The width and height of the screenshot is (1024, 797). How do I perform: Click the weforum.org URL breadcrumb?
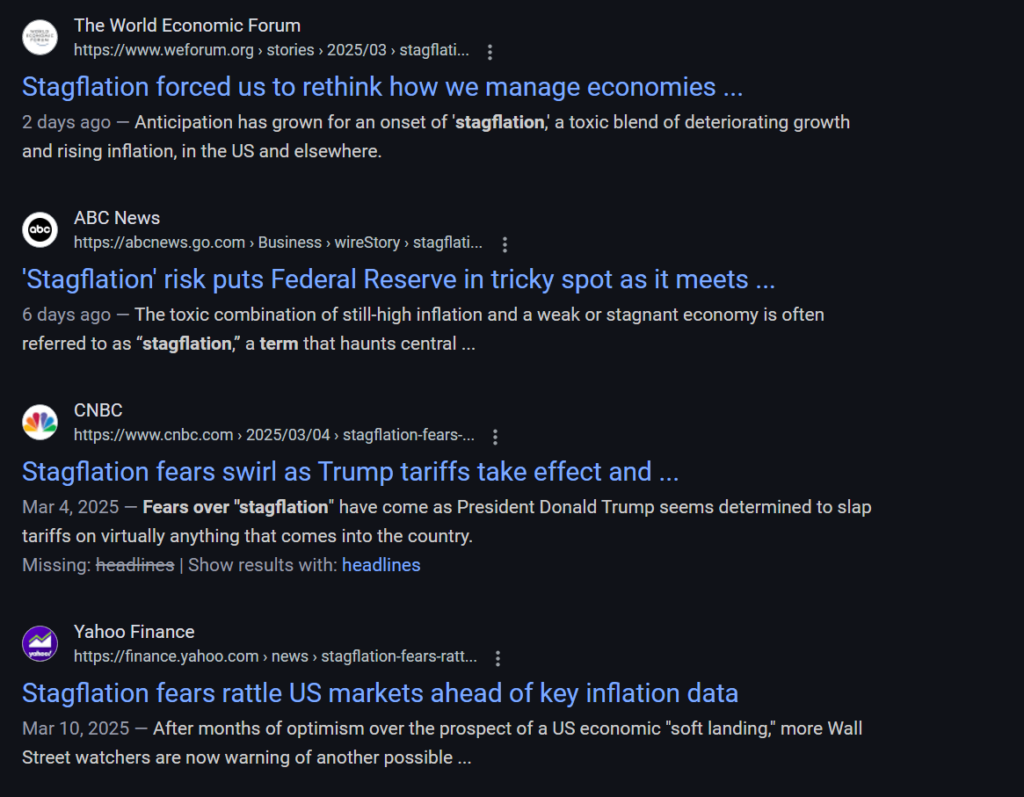point(271,50)
